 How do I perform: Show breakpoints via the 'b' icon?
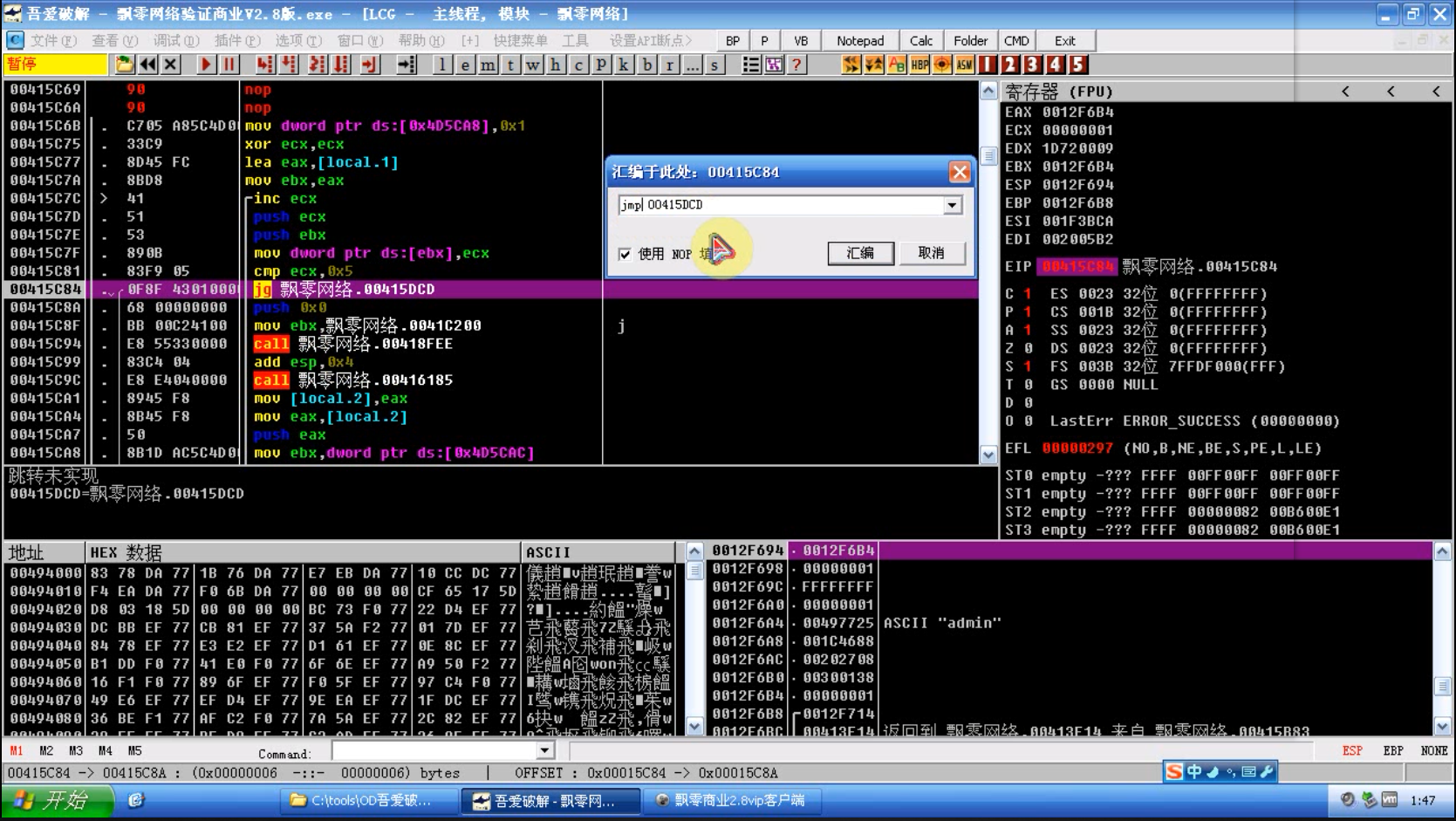646,65
